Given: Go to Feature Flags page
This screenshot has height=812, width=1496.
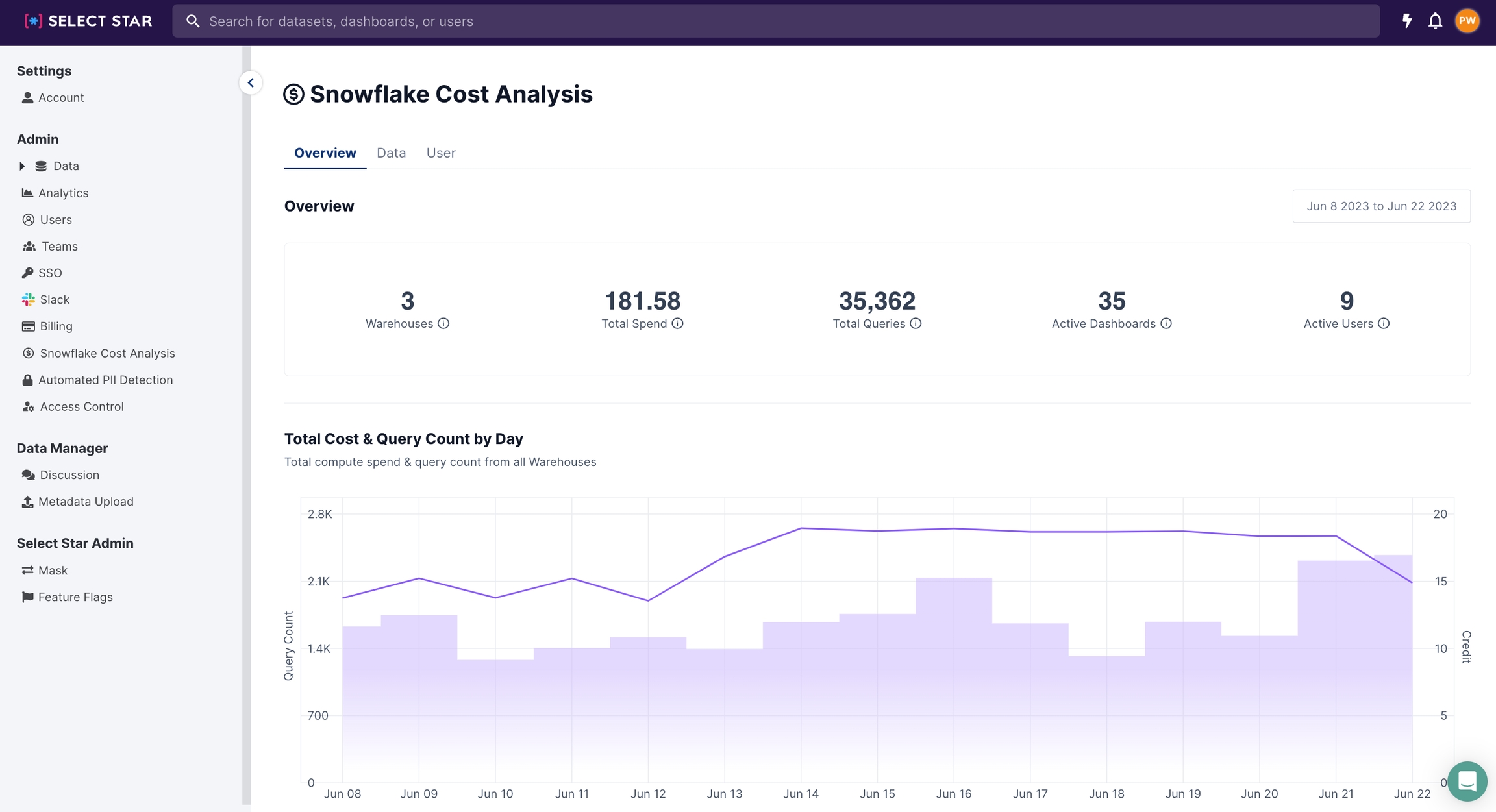Looking at the screenshot, I should tap(75, 597).
